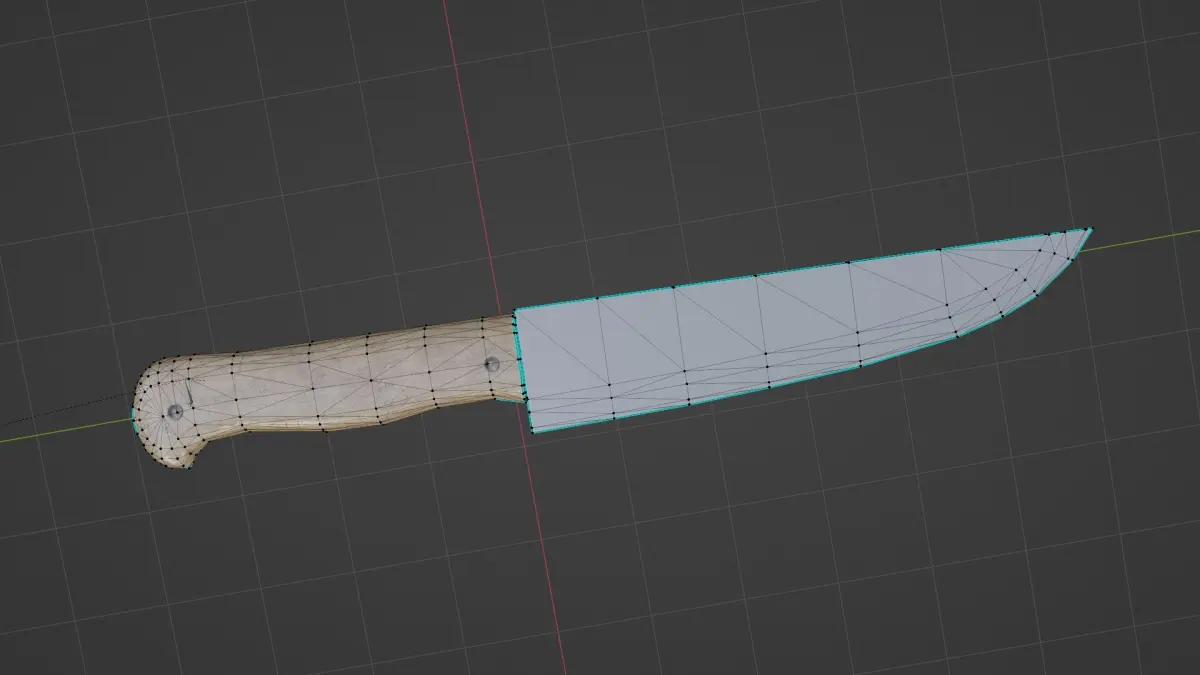Viewport: 1200px width, 675px height.
Task: Select the handle rivet nearest the blade
Action: tap(492, 365)
